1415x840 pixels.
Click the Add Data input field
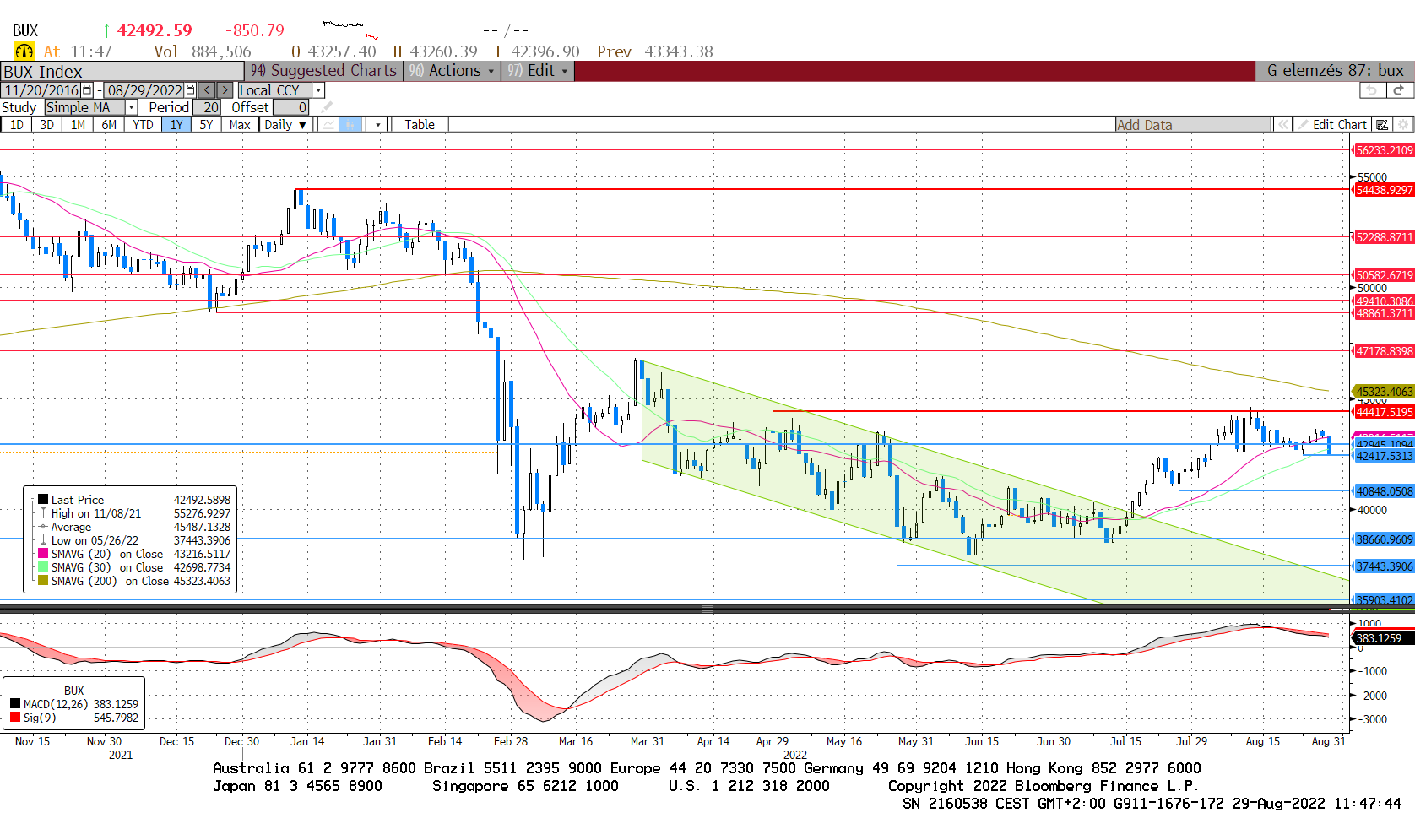(x=1193, y=125)
